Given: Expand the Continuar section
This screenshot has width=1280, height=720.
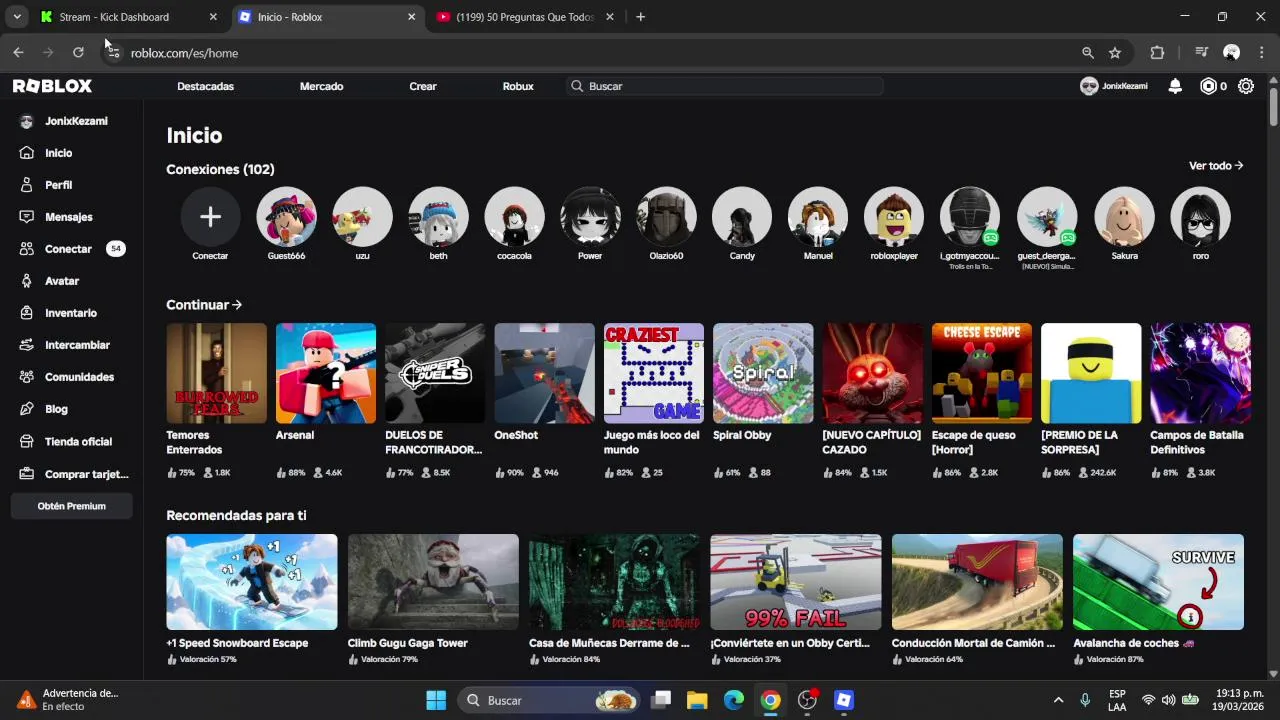Looking at the screenshot, I should [x=204, y=305].
